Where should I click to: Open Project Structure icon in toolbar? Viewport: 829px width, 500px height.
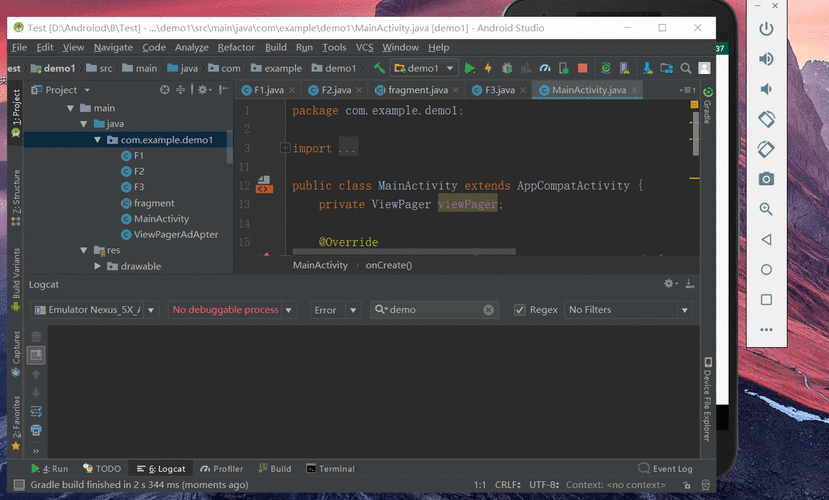(x=667, y=68)
